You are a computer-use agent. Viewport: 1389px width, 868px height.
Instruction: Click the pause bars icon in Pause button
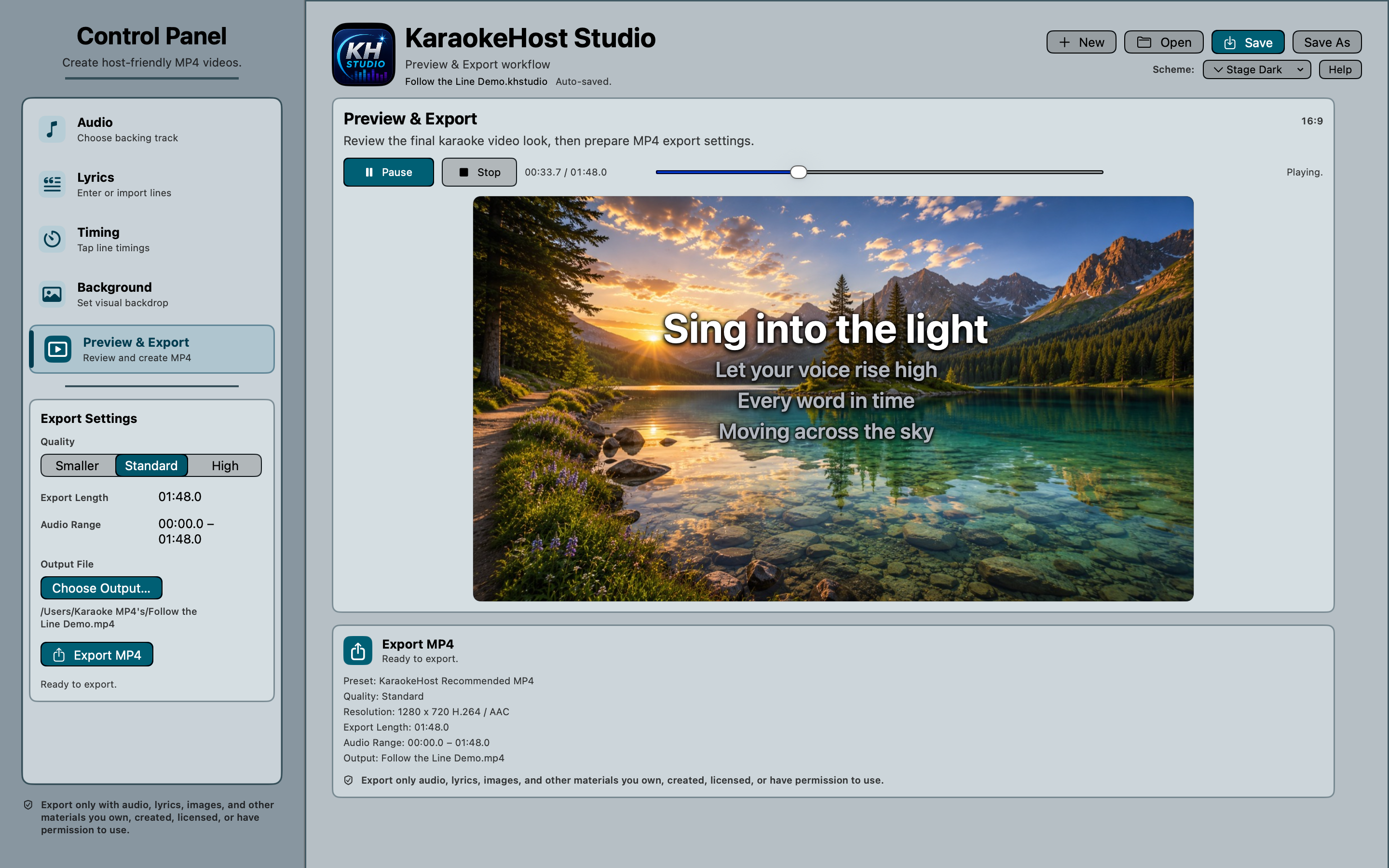pyautogui.click(x=369, y=172)
